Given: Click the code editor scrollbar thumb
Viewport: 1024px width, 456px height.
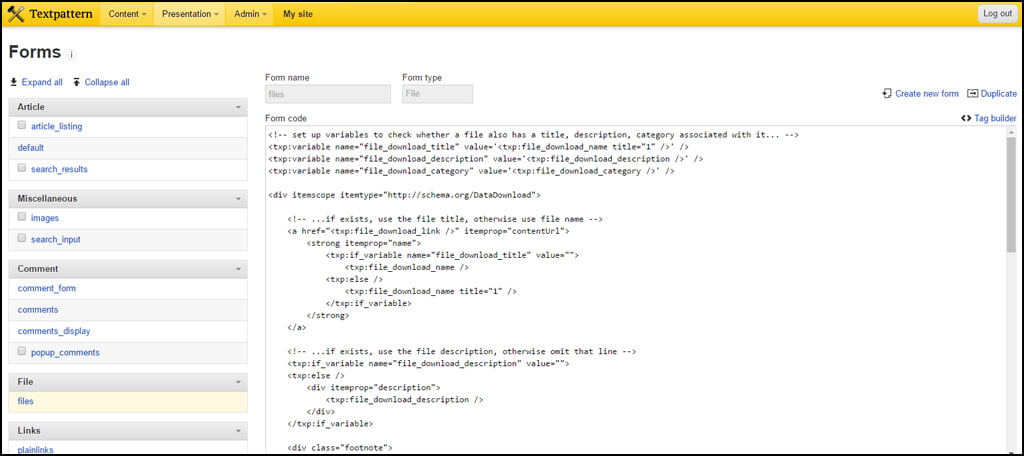Looking at the screenshot, I should 1011,195.
